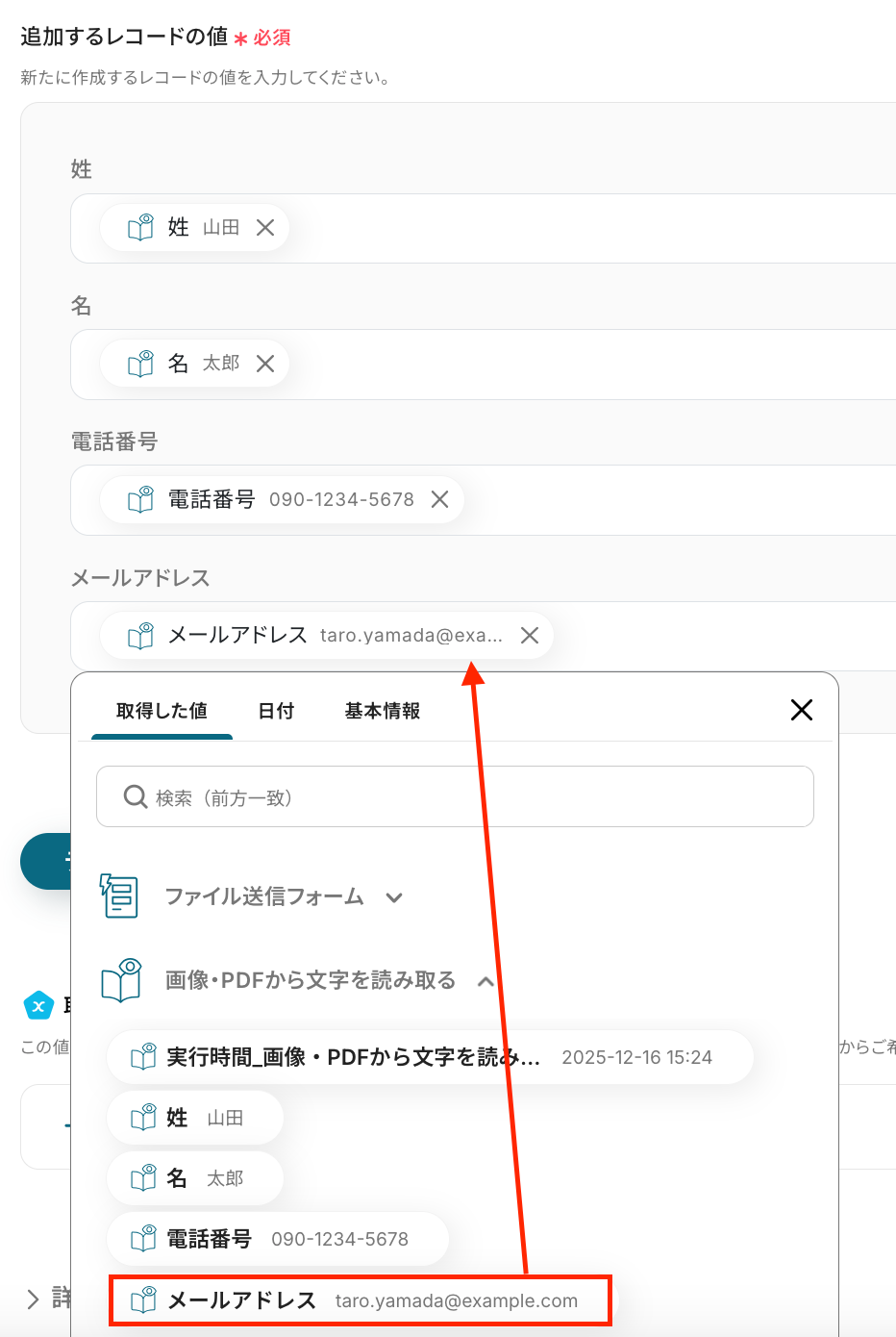This screenshot has height=1337, width=896.
Task: Click the 名 list item's OCR icon
Action: coord(143,1177)
